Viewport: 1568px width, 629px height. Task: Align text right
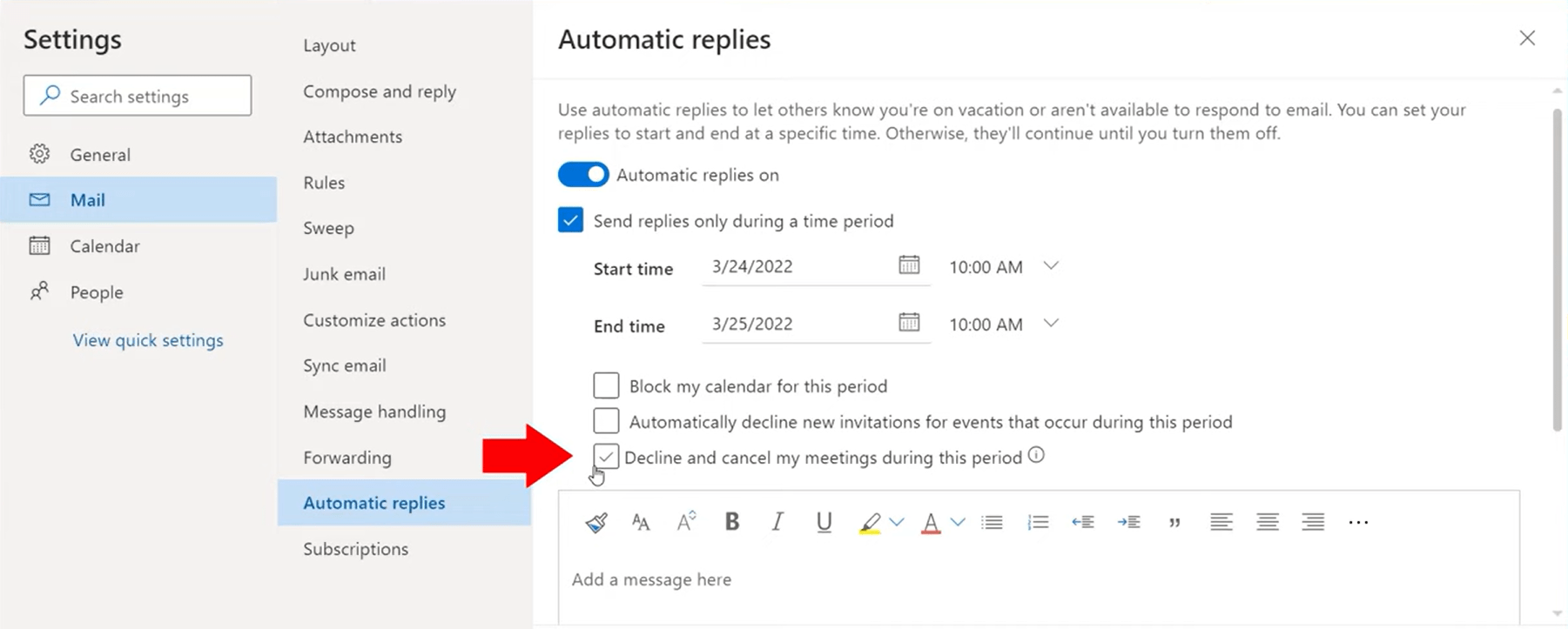point(1313,522)
